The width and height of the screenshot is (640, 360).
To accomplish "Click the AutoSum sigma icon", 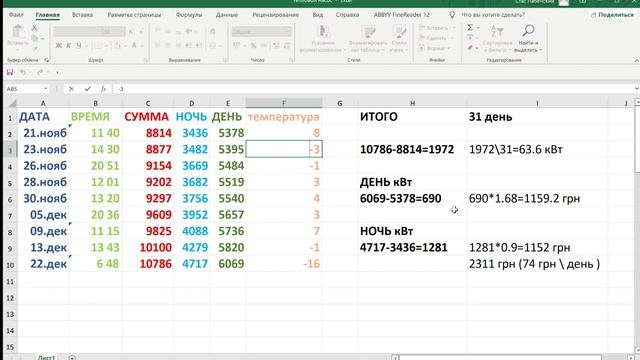I will coord(470,27).
